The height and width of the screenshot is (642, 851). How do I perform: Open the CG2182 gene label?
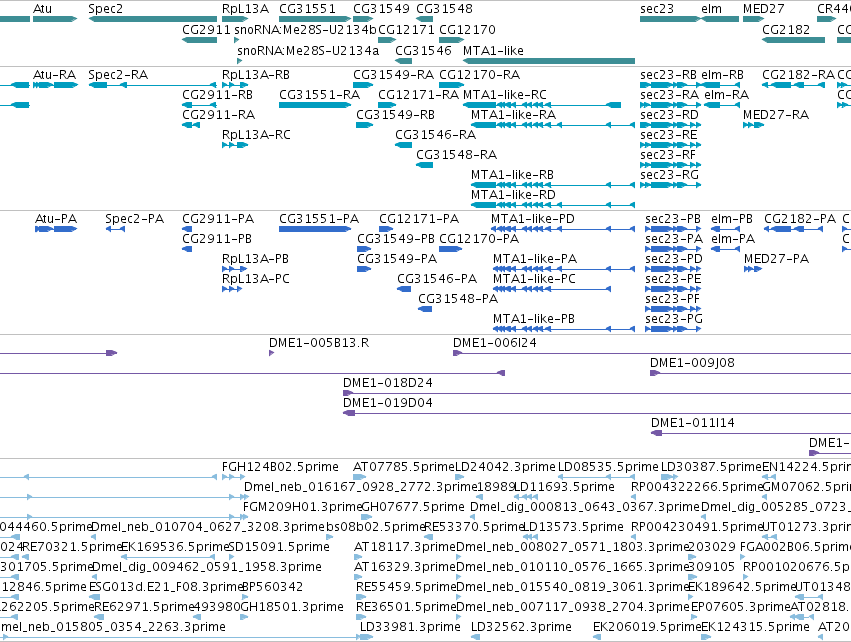[786, 29]
